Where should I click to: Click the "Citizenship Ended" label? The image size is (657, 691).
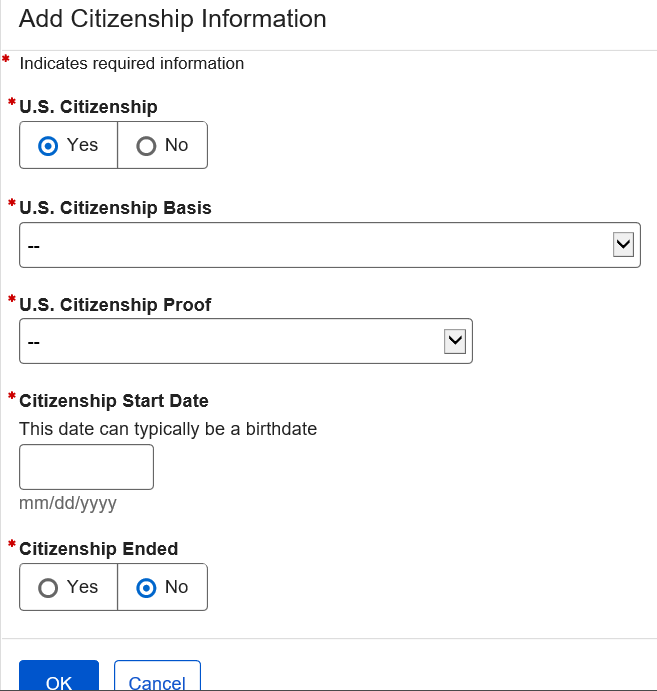tap(98, 549)
